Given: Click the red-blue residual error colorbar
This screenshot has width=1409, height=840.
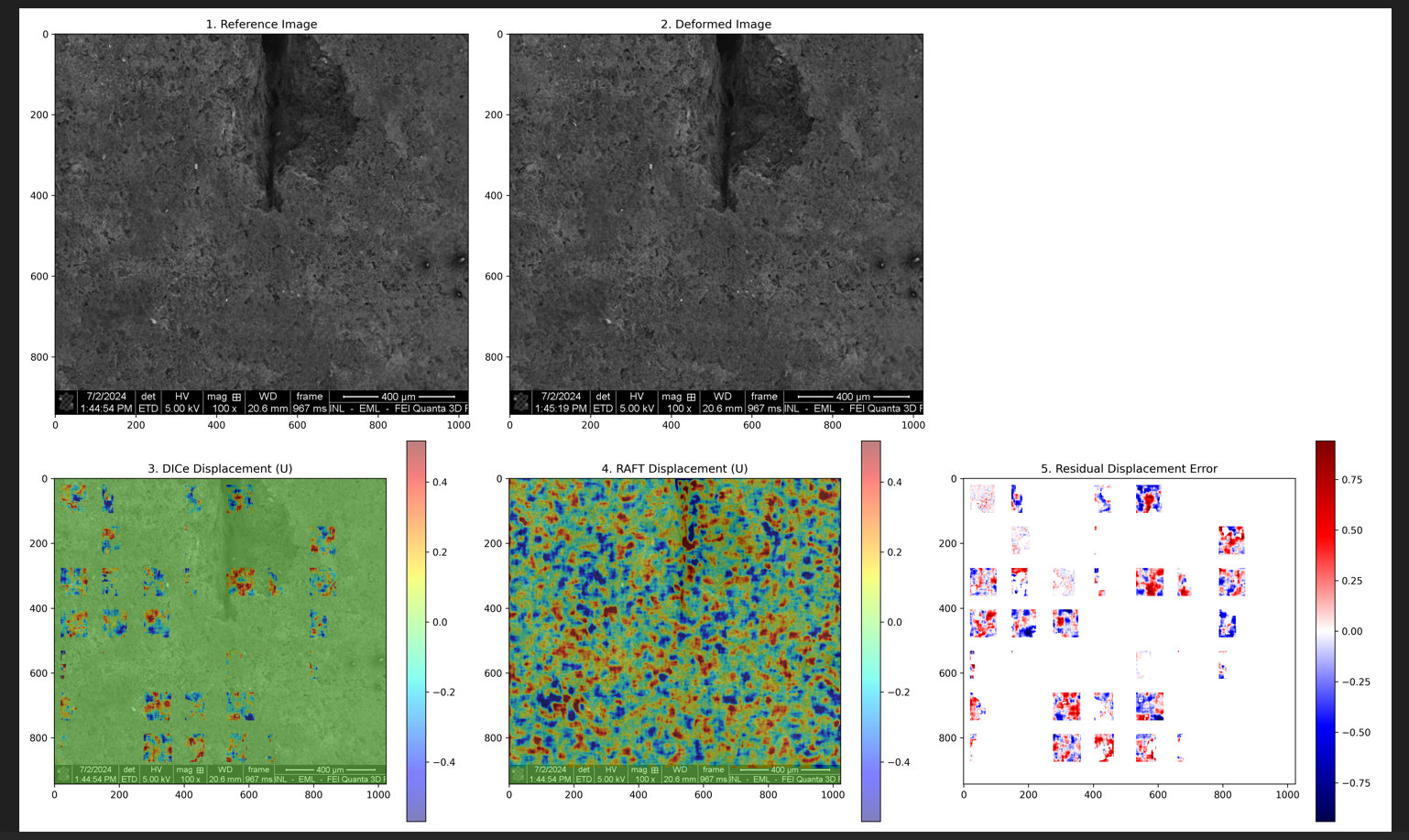Looking at the screenshot, I should pos(1325,631).
